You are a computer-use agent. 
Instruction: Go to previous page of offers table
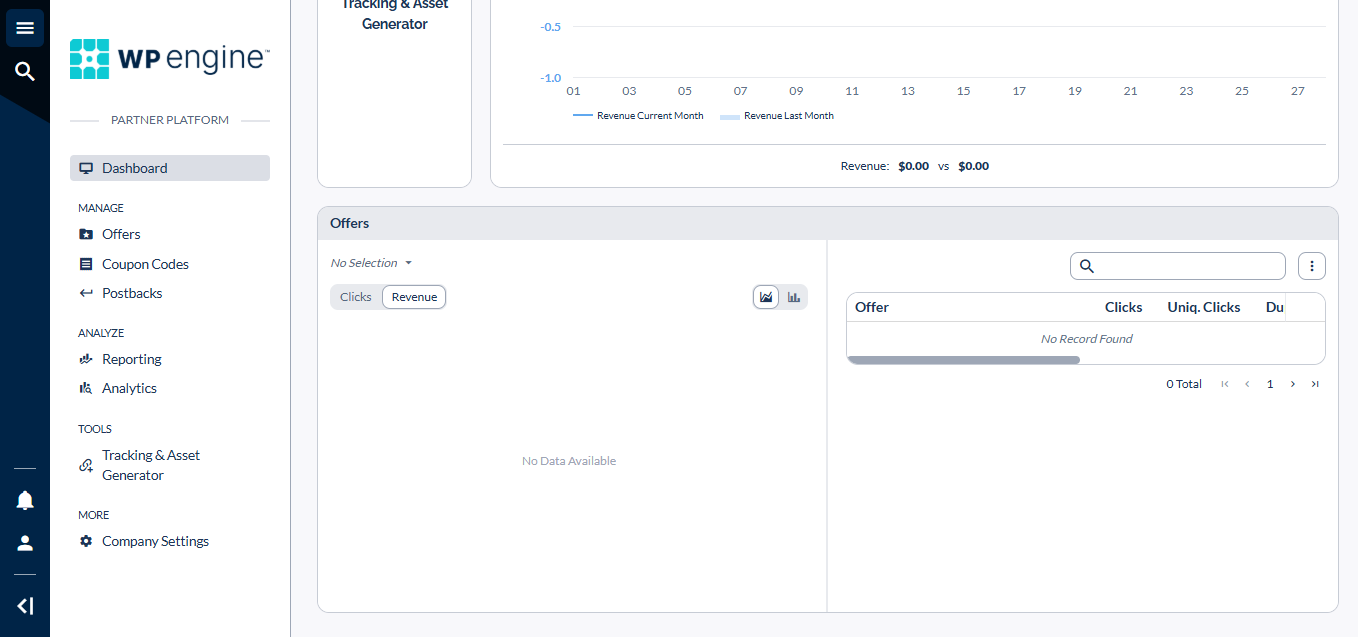coord(1247,384)
